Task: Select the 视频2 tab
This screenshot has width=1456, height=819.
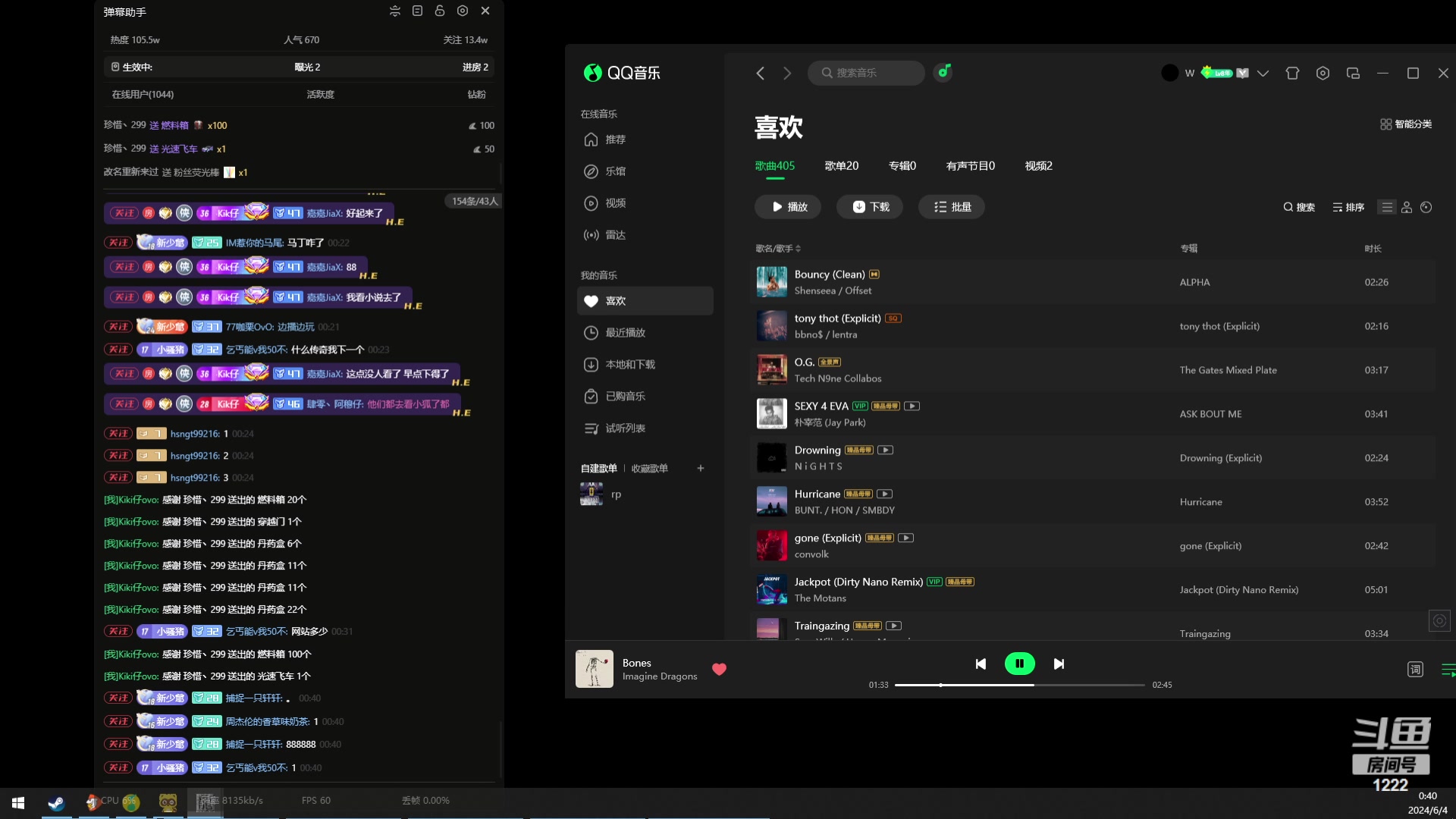Action: coord(1039,166)
